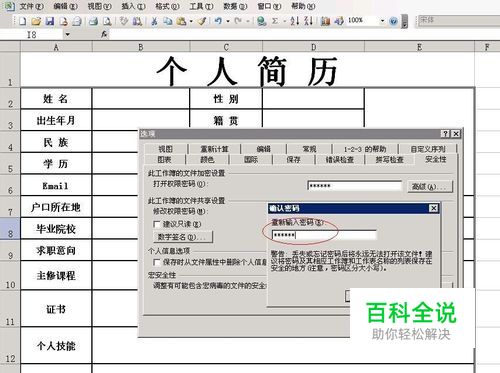500x373 pixels.
Task: Open the 插入 menu
Action: tap(133, 6)
